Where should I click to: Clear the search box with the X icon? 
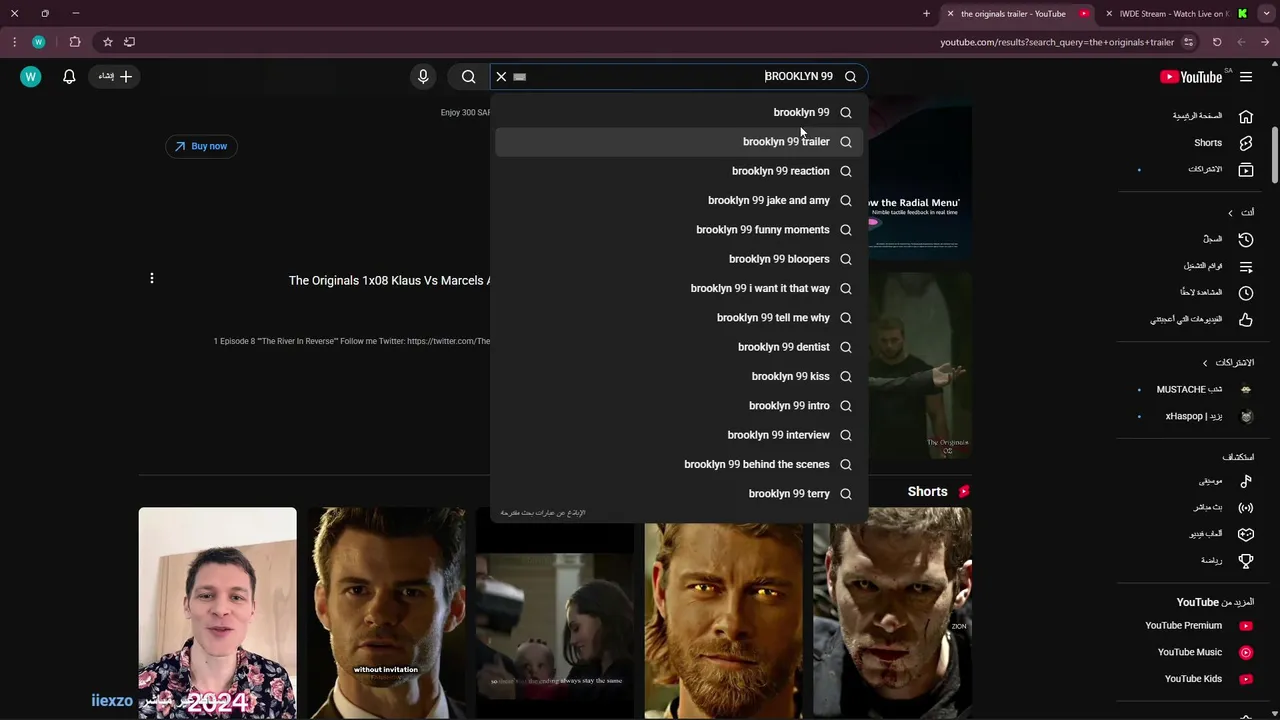tap(501, 76)
